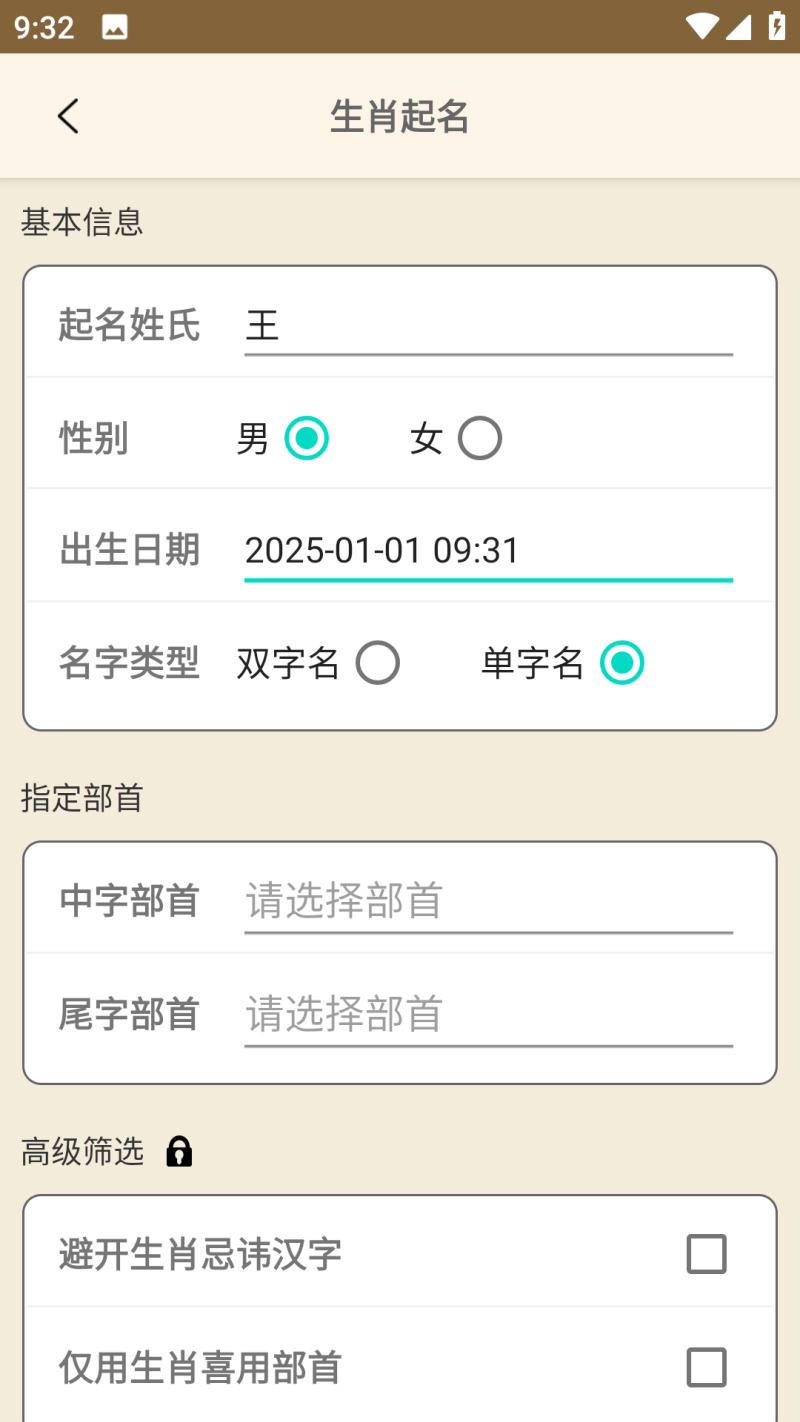Check the 仅用生肖喜用部首 box
800x1422 pixels.
point(706,1367)
